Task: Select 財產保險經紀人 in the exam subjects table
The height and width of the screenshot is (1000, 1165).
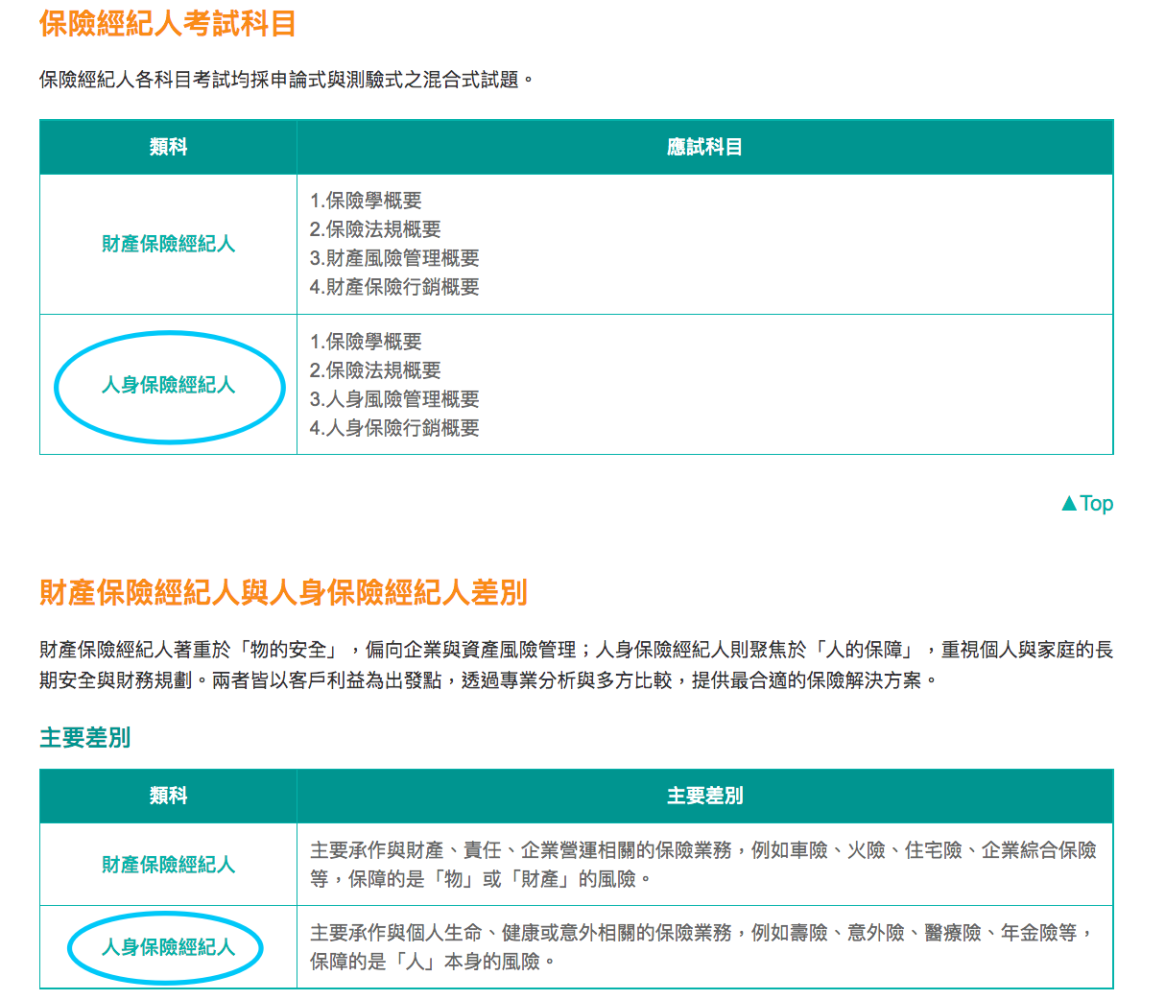Action: [x=169, y=244]
